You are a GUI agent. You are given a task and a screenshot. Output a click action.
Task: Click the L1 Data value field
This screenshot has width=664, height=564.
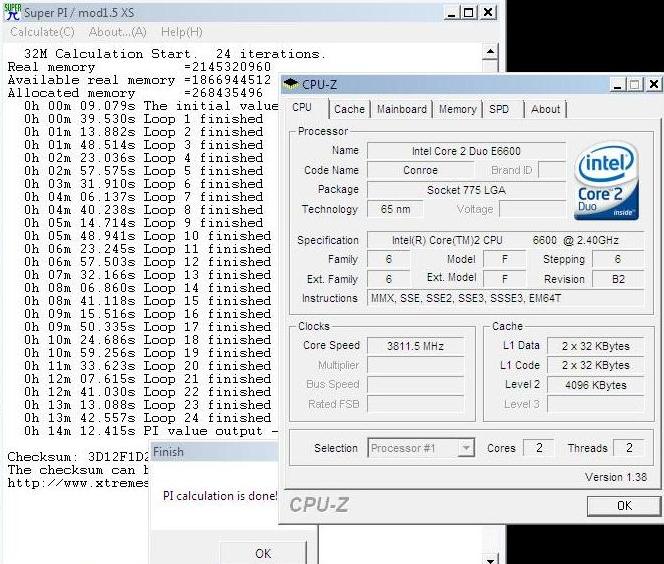[x=595, y=346]
